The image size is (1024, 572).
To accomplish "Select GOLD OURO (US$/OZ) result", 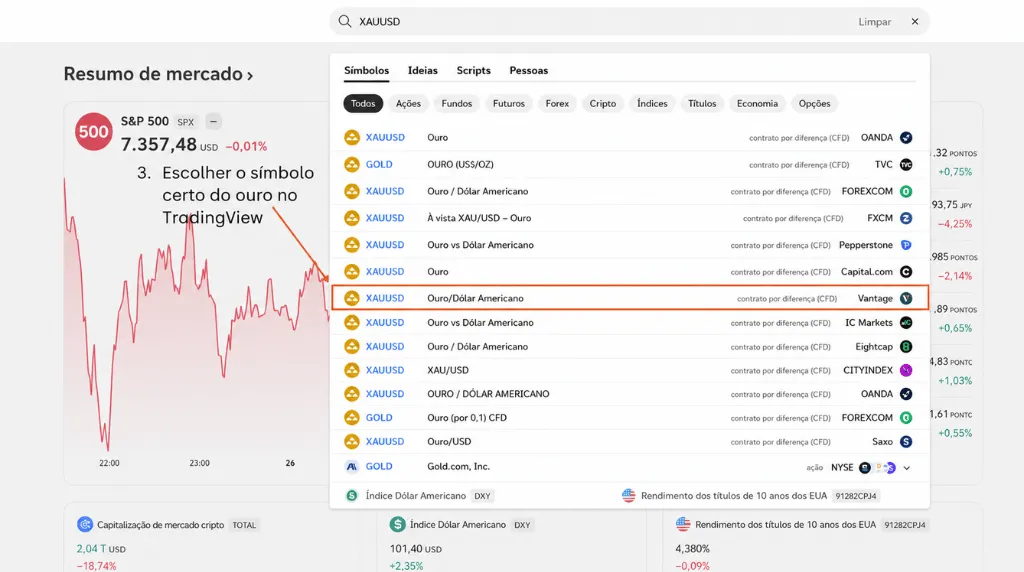I will (630, 165).
